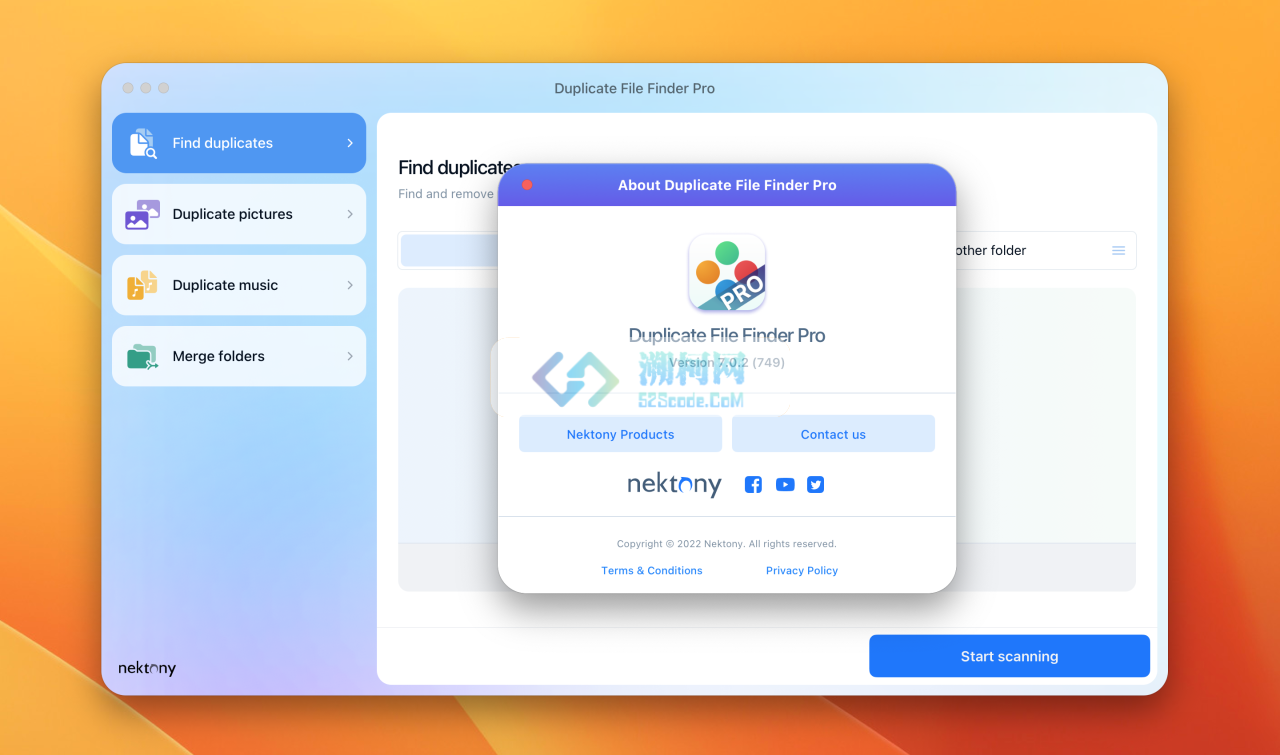Open Nektony's Twitter icon
This screenshot has height=755, width=1280.
(816, 484)
